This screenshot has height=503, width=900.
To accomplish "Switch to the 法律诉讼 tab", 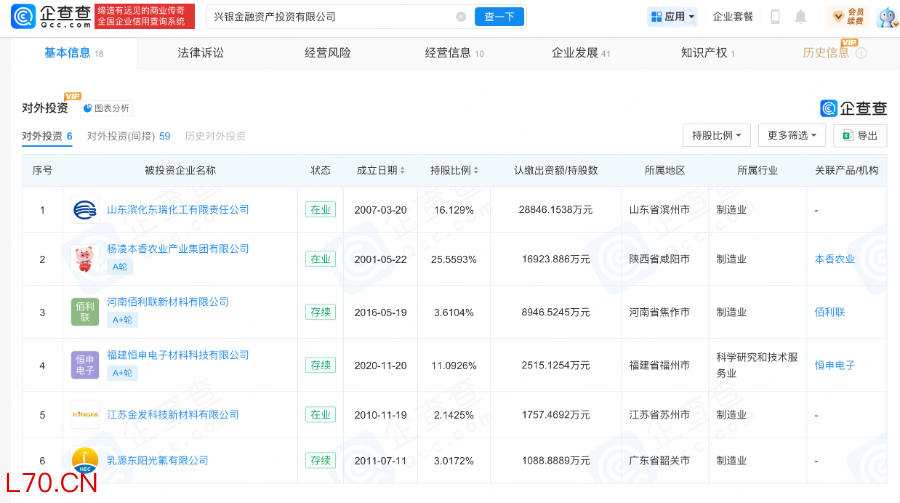I will point(200,53).
